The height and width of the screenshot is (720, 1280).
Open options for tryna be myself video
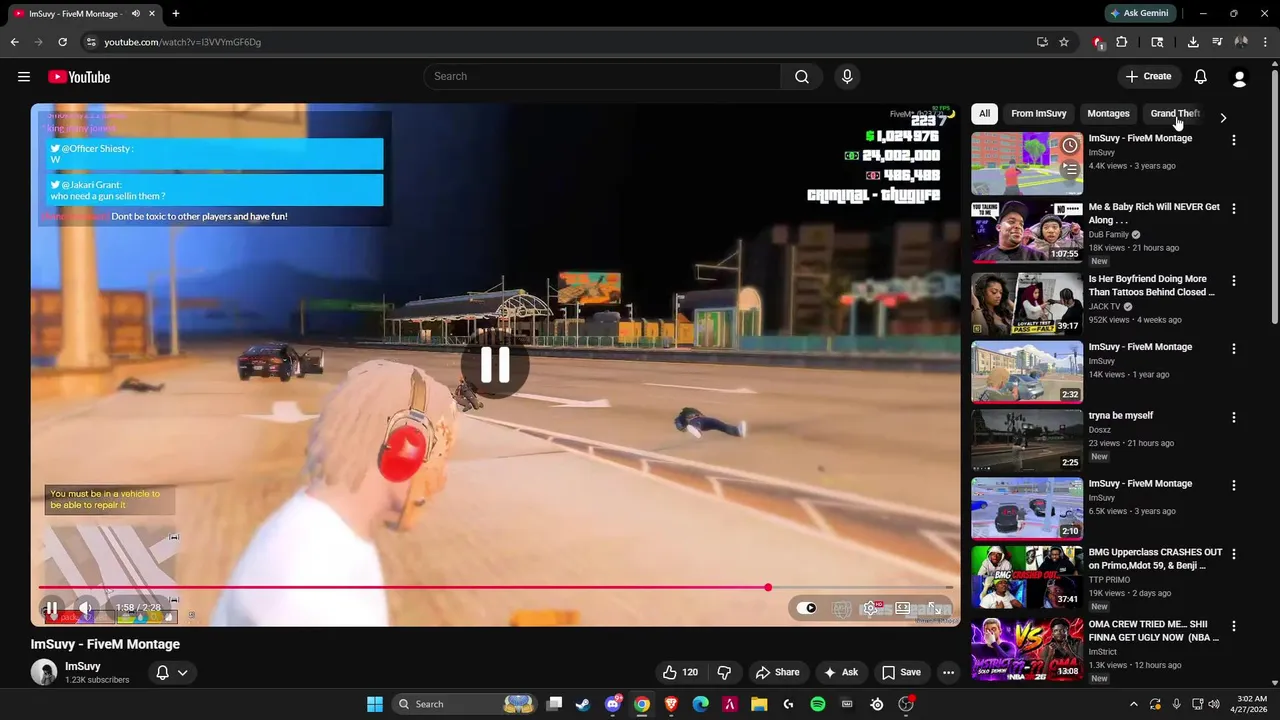(x=1233, y=417)
